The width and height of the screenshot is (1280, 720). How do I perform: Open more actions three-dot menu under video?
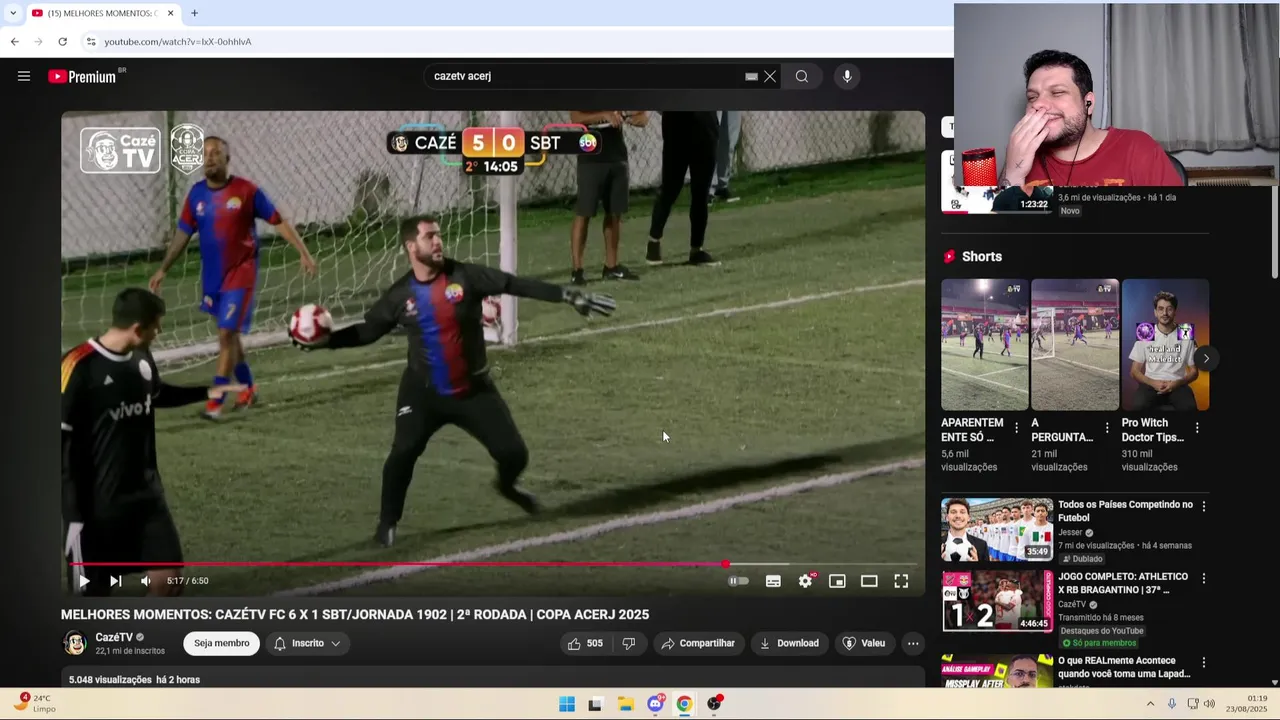pos(913,643)
